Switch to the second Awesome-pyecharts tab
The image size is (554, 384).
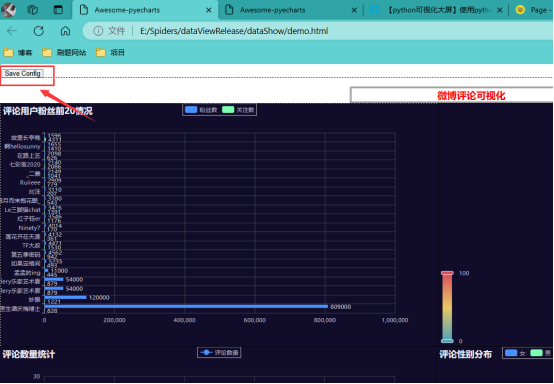click(290, 10)
